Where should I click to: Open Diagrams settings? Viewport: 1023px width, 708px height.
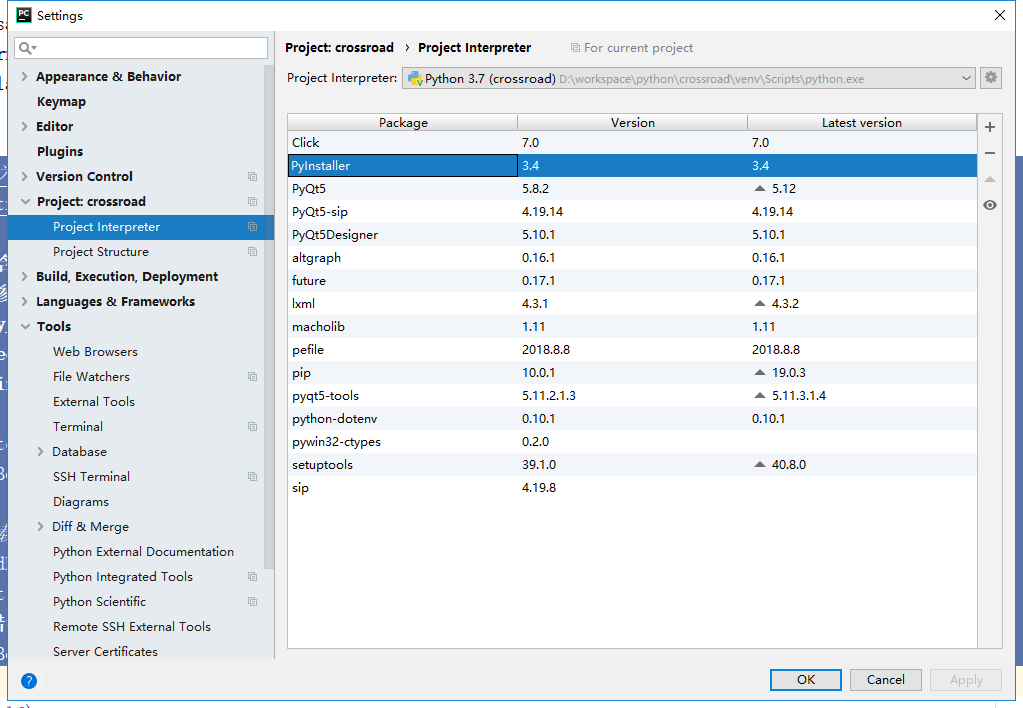coord(81,502)
